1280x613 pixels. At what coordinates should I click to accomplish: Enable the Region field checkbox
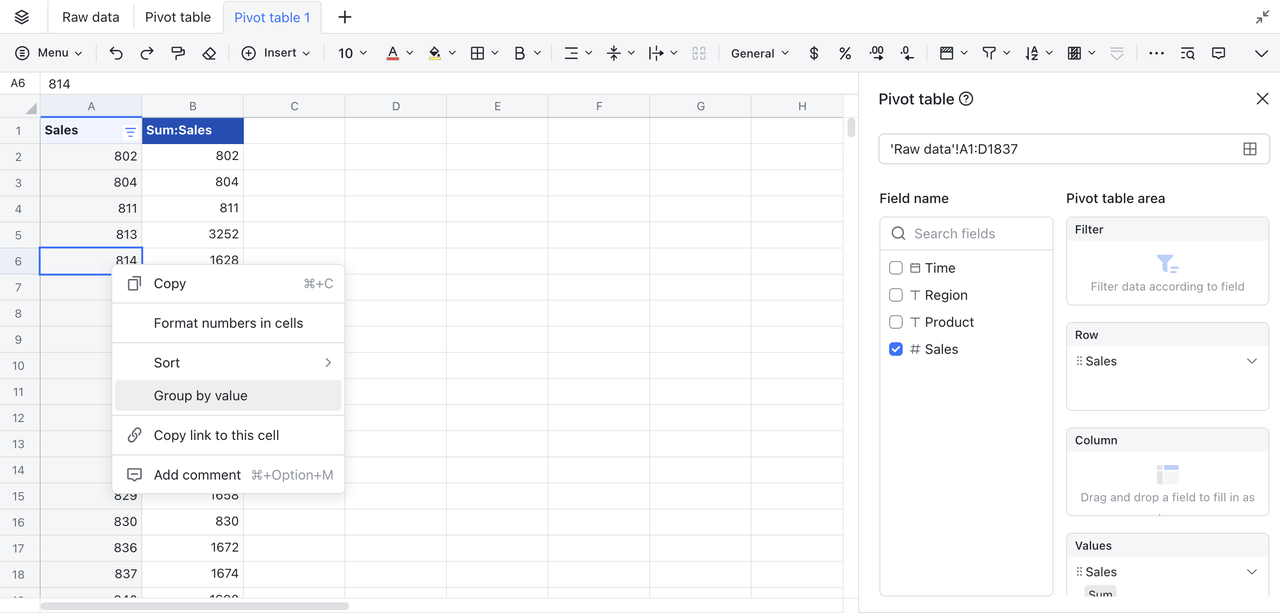pos(896,295)
